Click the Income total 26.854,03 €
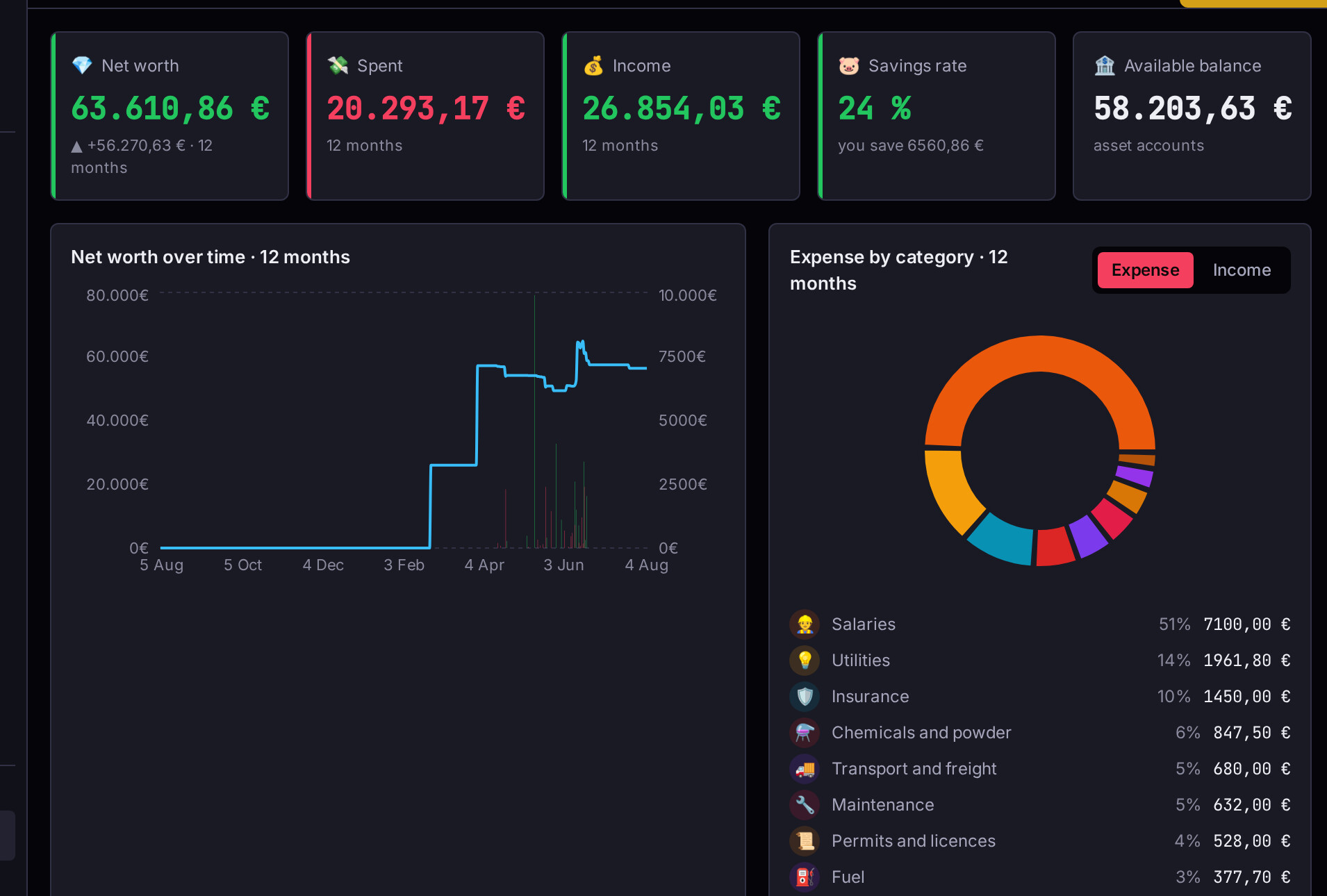 click(x=682, y=108)
